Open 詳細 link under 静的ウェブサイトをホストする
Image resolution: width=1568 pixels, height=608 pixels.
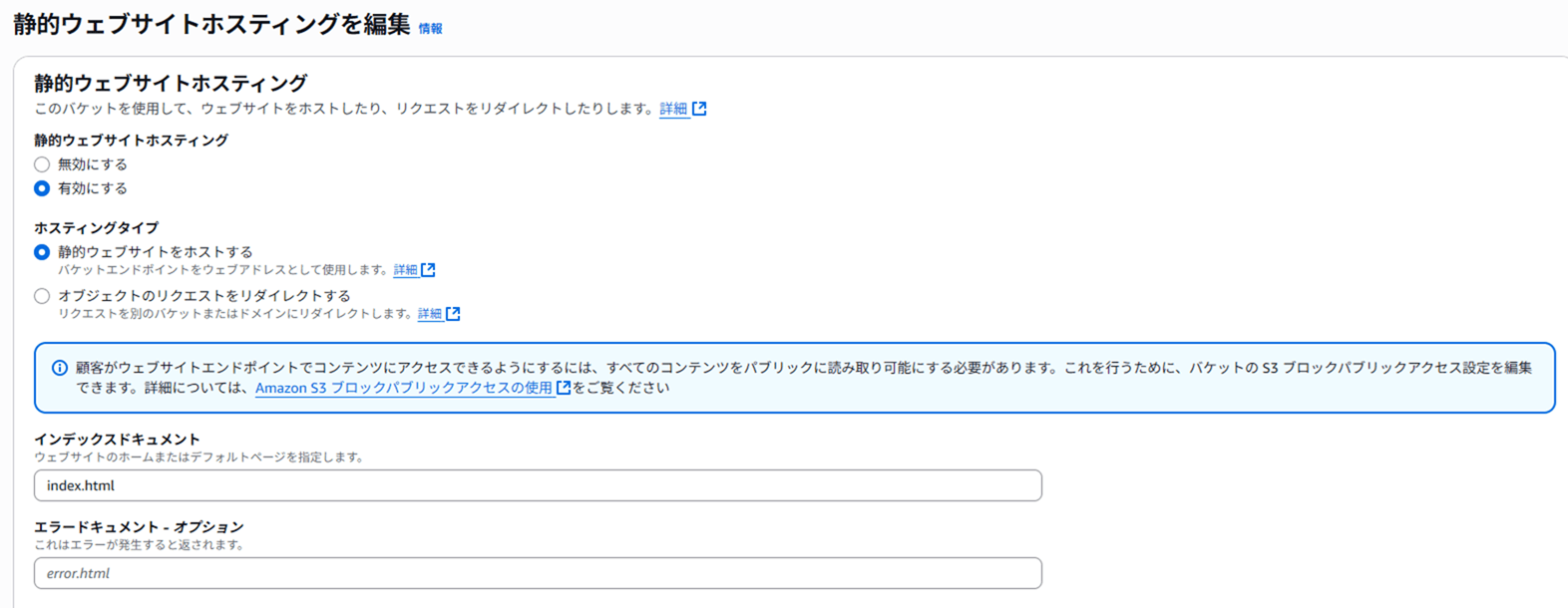pos(405,270)
